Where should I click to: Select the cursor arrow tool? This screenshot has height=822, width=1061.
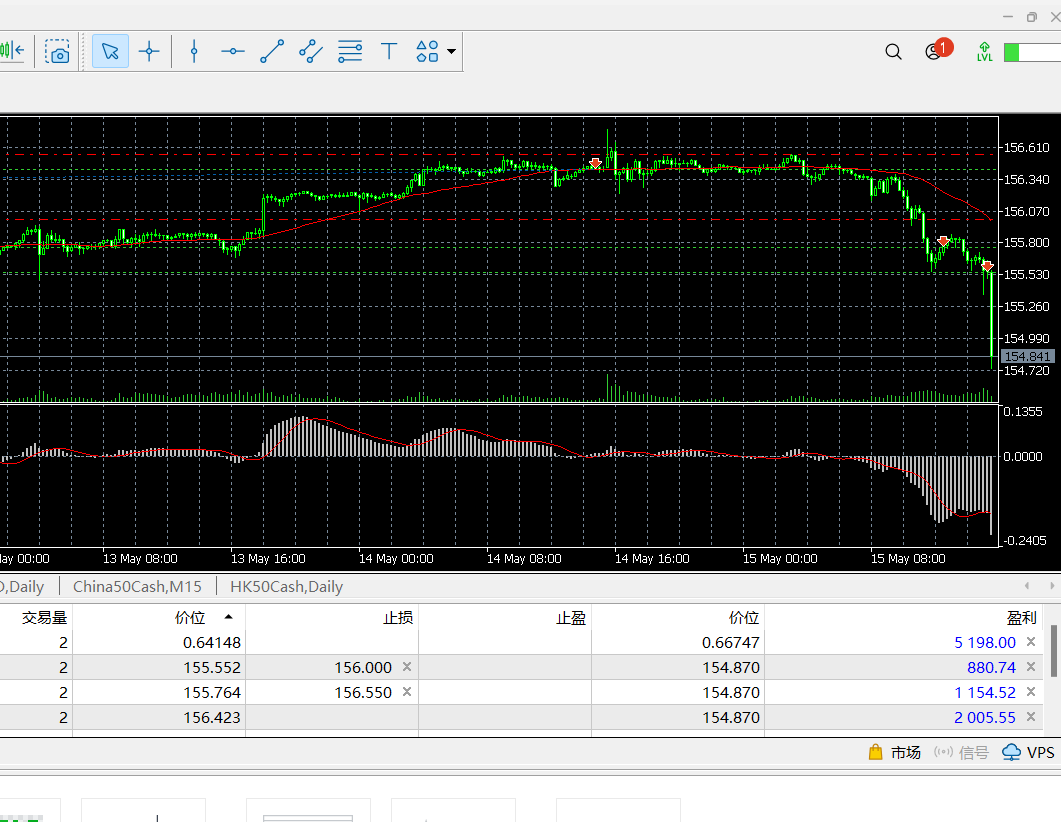110,51
